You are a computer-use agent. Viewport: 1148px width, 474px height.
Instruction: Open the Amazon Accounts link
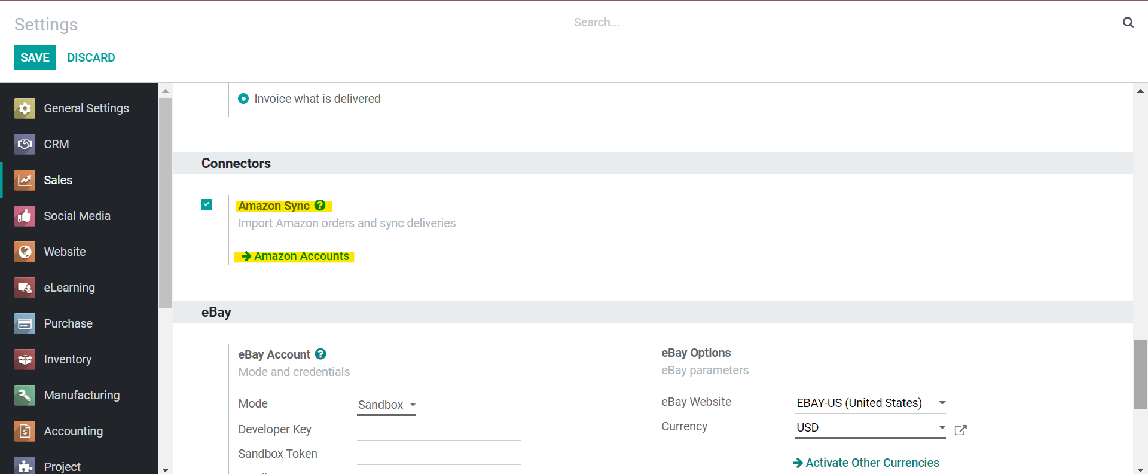295,256
